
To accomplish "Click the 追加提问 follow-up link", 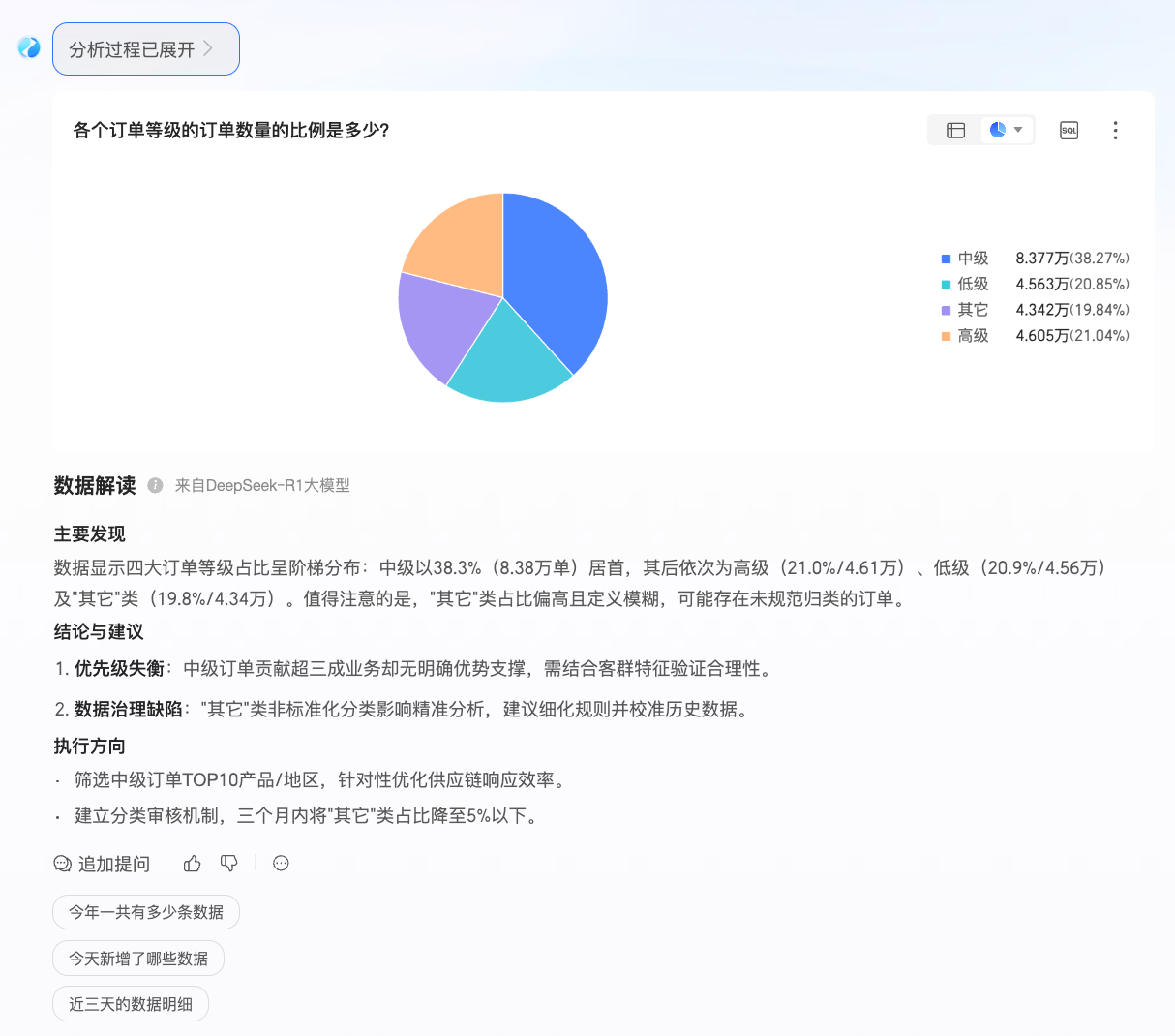I will [x=114, y=864].
